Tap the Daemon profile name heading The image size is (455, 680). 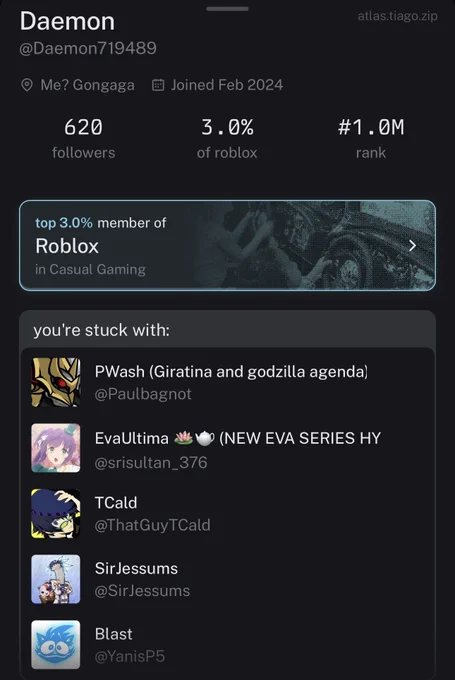tap(67, 21)
